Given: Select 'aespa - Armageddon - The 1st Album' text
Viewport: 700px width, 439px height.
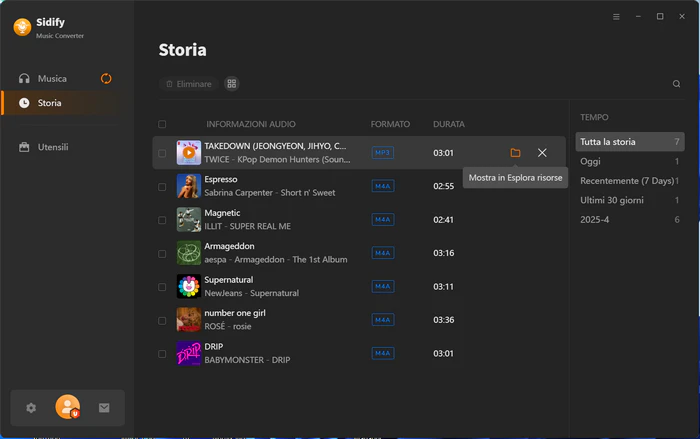Looking at the screenshot, I should pos(275,259).
